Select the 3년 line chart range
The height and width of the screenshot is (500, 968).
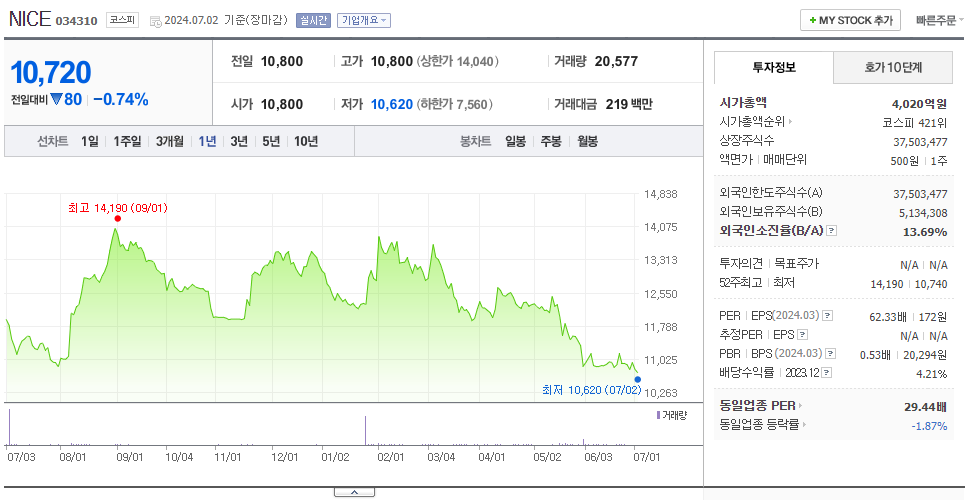click(239, 141)
